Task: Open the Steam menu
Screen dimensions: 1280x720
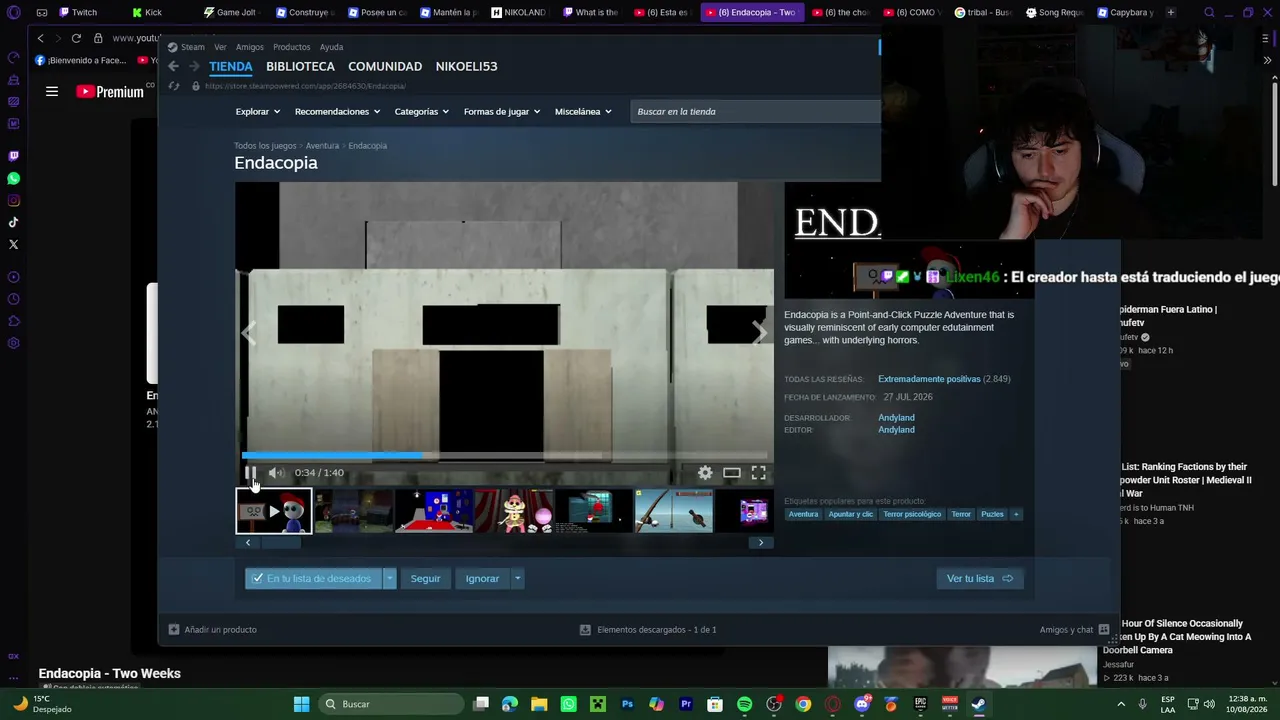Action: click(186, 47)
